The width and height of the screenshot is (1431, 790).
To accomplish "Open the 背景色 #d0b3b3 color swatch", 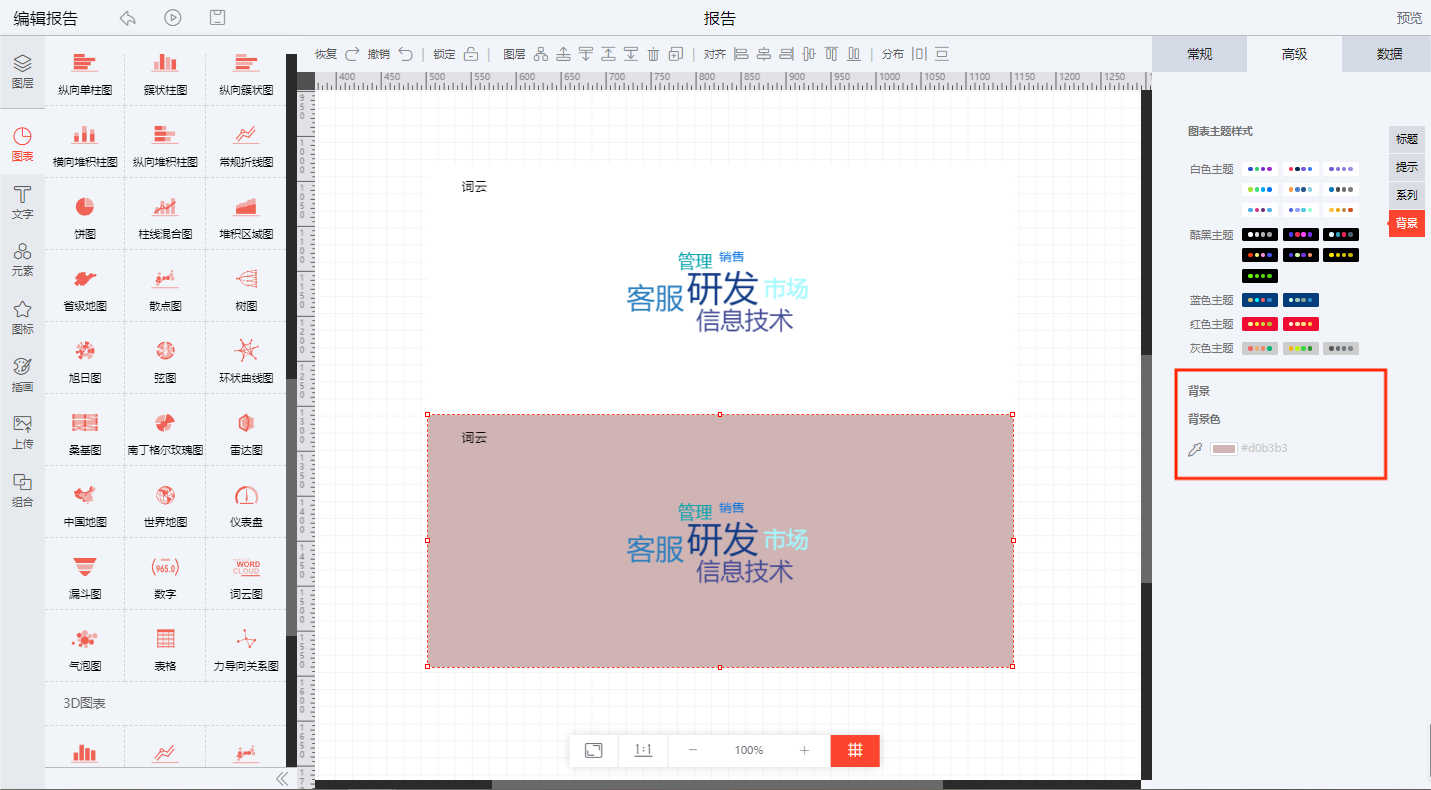I will coord(1224,448).
